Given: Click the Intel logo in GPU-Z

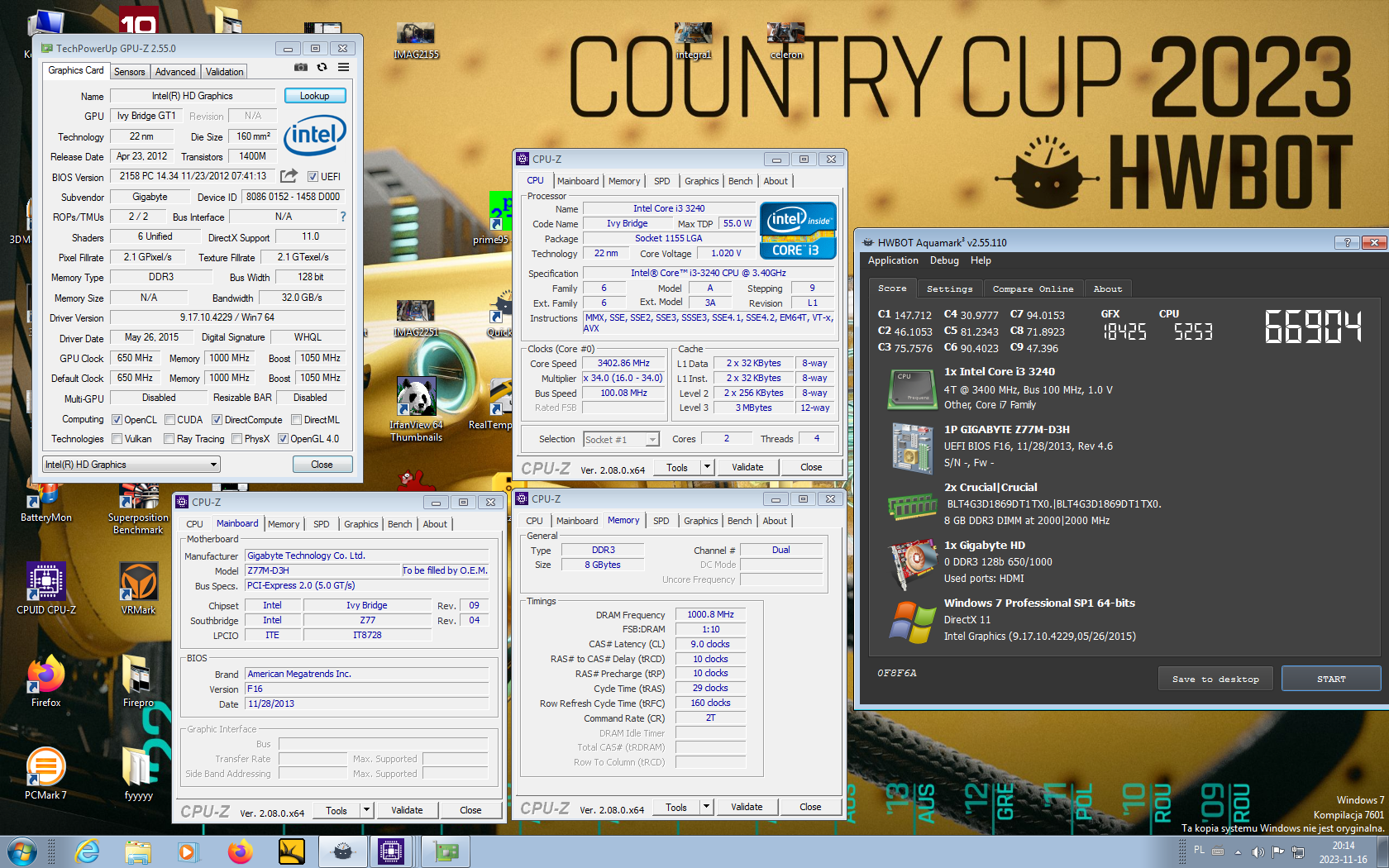Looking at the screenshot, I should pos(315,136).
